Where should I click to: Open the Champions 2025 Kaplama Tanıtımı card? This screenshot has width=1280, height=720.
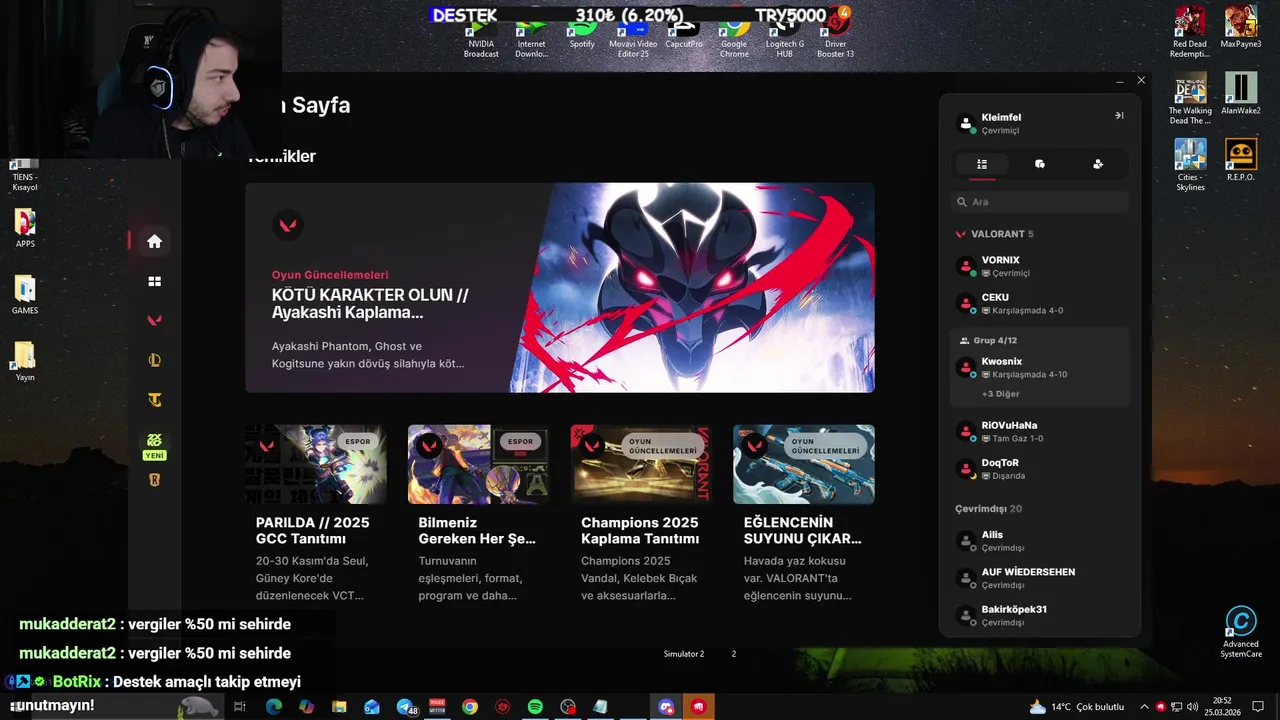pos(641,514)
